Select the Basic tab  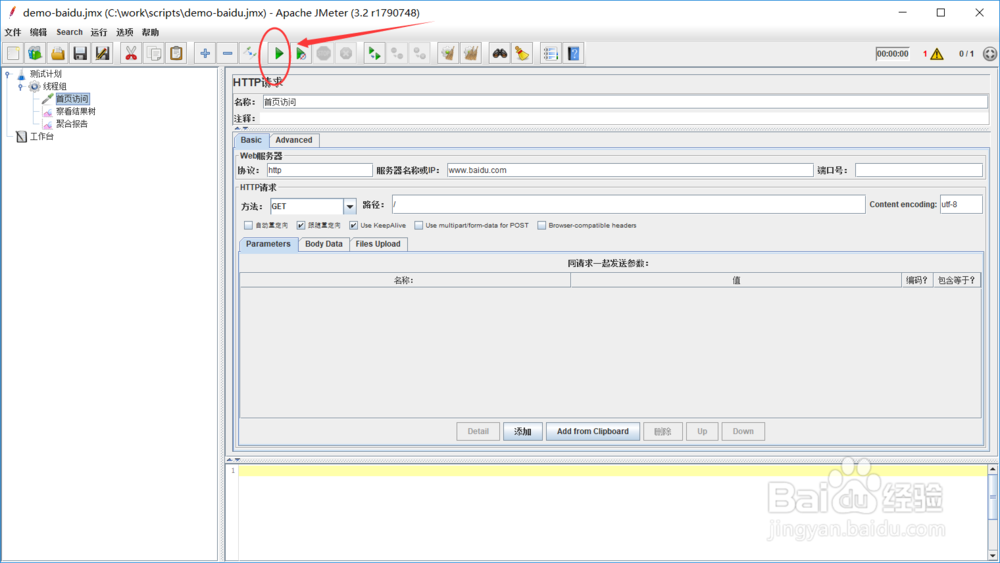pyautogui.click(x=251, y=140)
